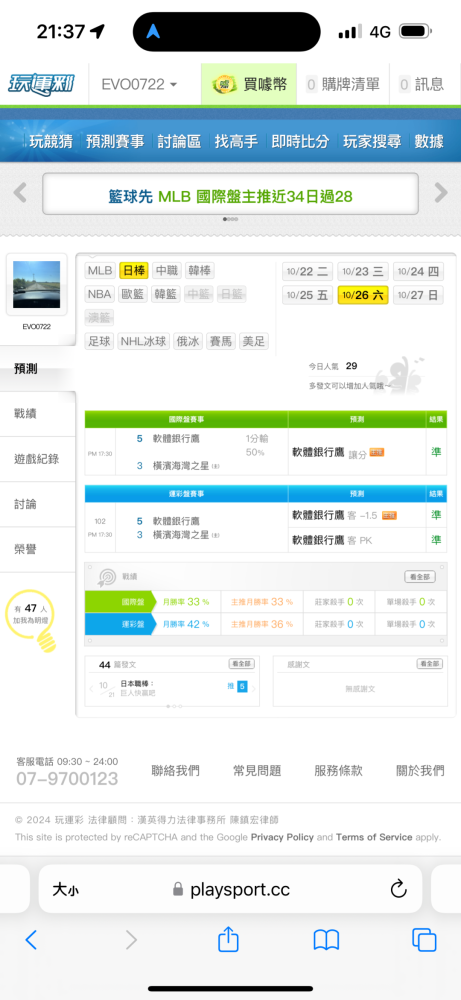Switch to the 榮譽 sidebar tab
The image size is (461, 1000).
[38, 550]
